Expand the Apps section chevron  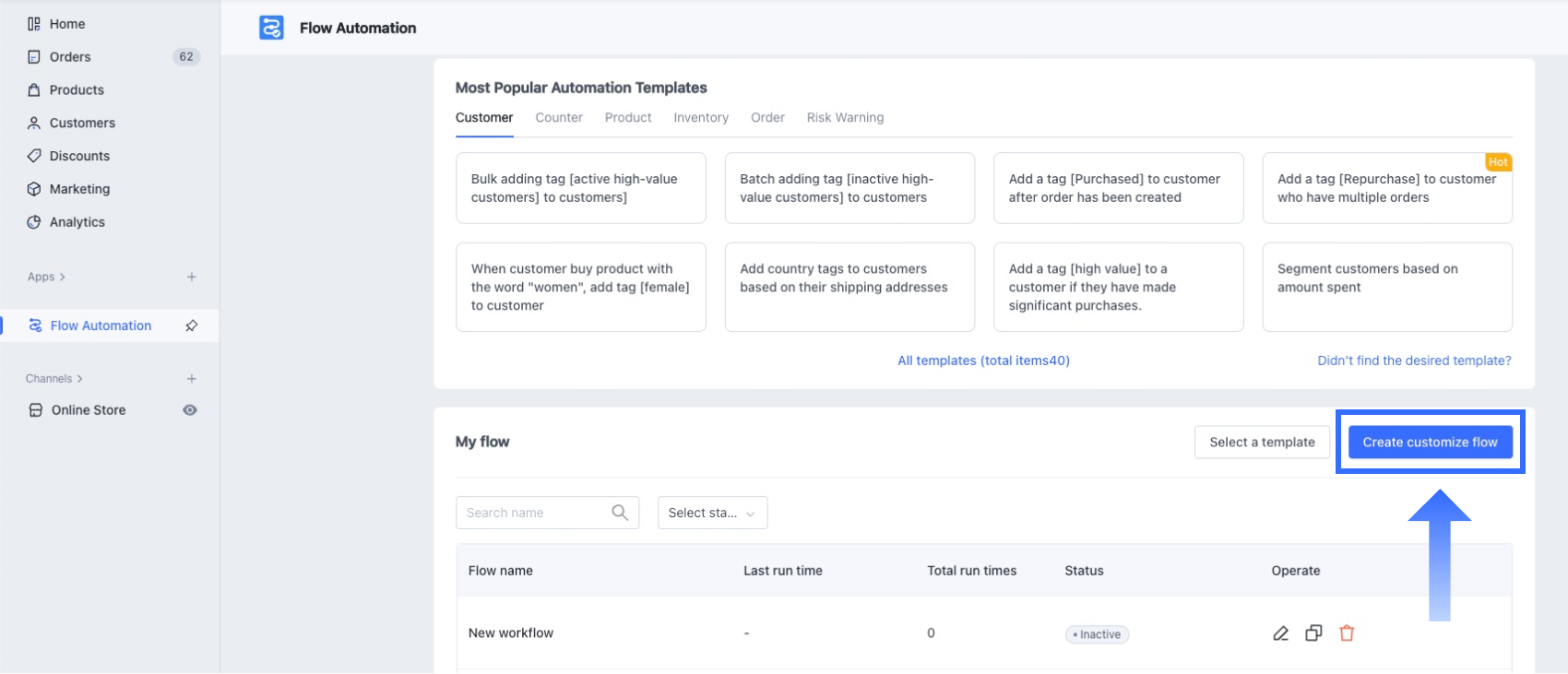(62, 277)
